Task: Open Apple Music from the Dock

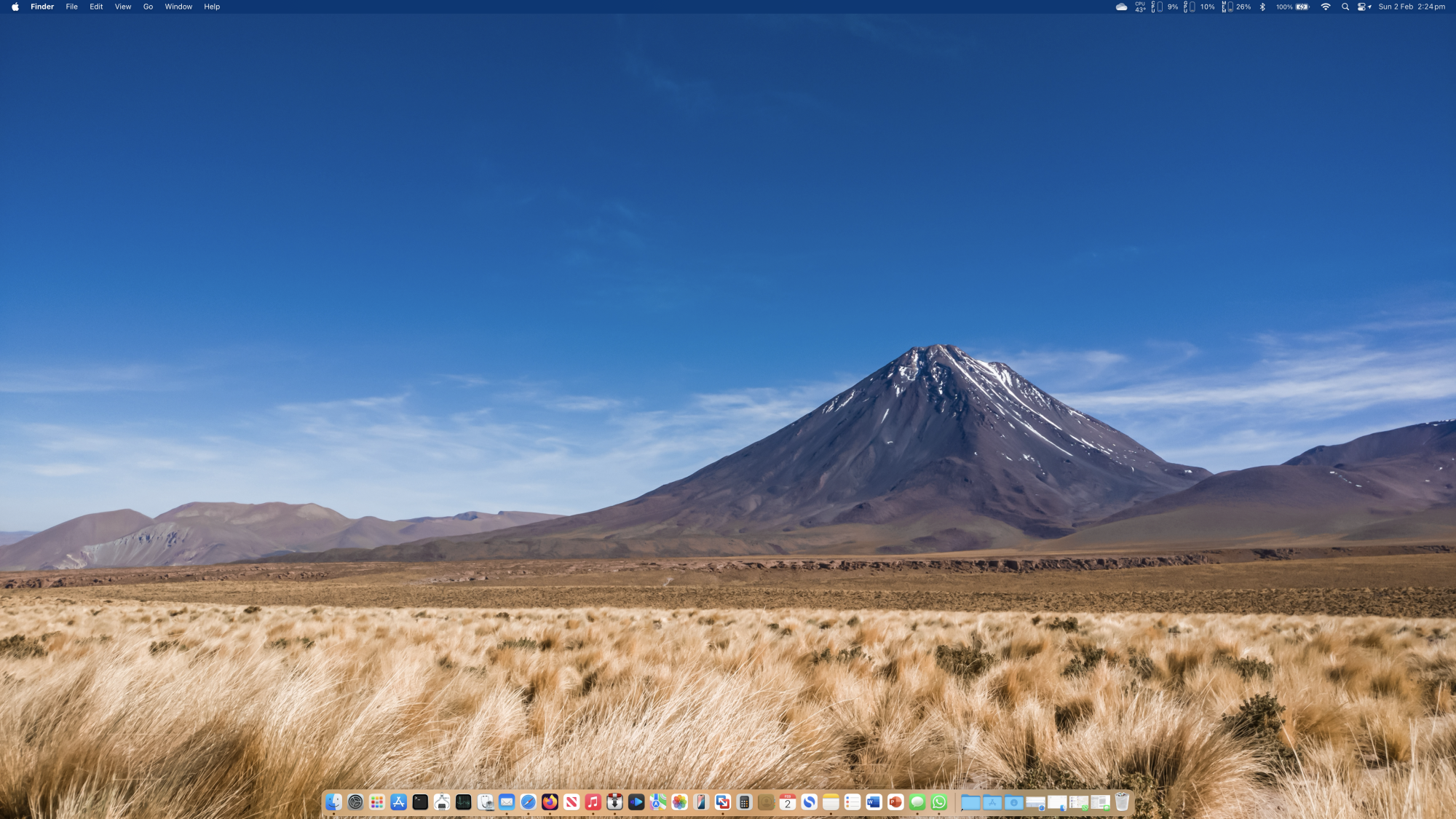Action: tap(592, 802)
